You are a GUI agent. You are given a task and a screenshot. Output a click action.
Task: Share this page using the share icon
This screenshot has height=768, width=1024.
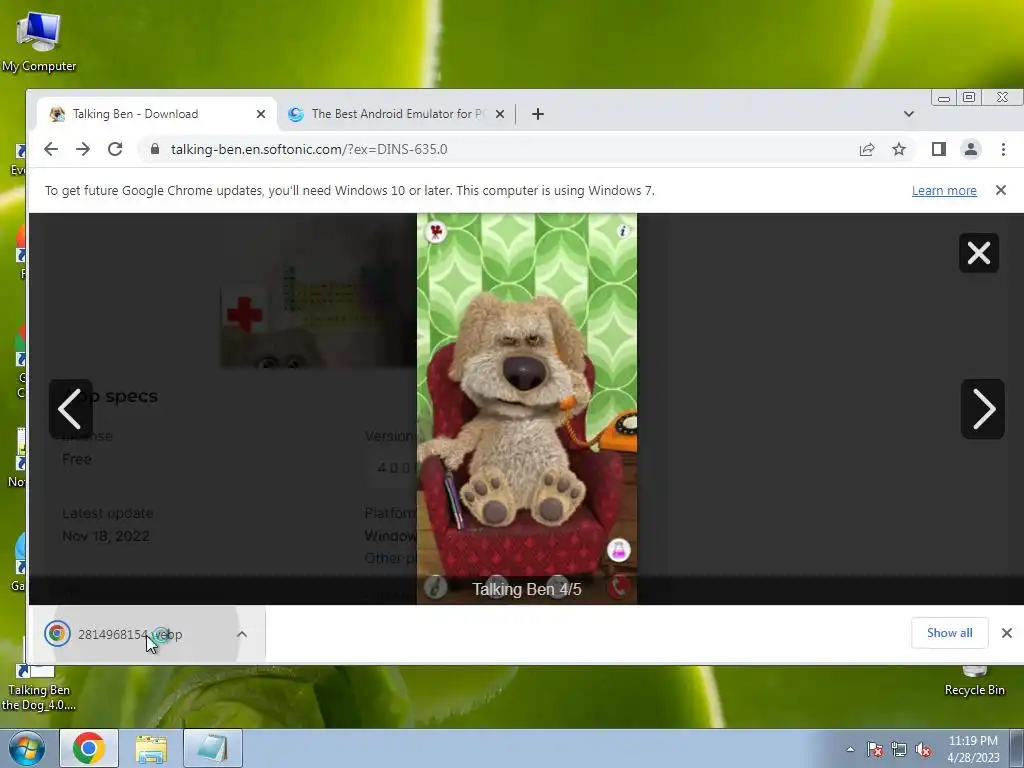[x=867, y=150]
